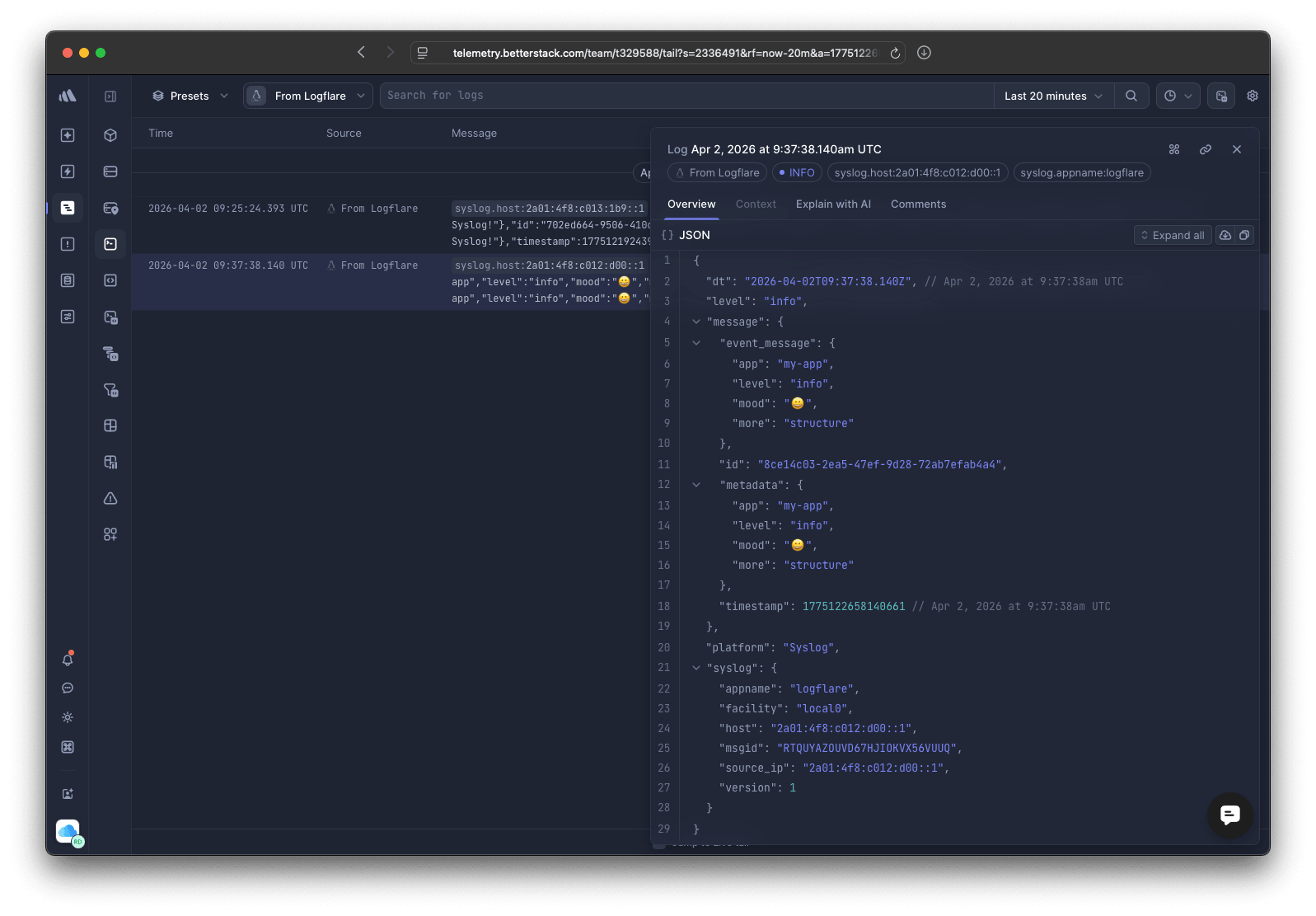The height and width of the screenshot is (916, 1316).
Task: Collapse the "syslog" JSON node
Action: coord(696,668)
